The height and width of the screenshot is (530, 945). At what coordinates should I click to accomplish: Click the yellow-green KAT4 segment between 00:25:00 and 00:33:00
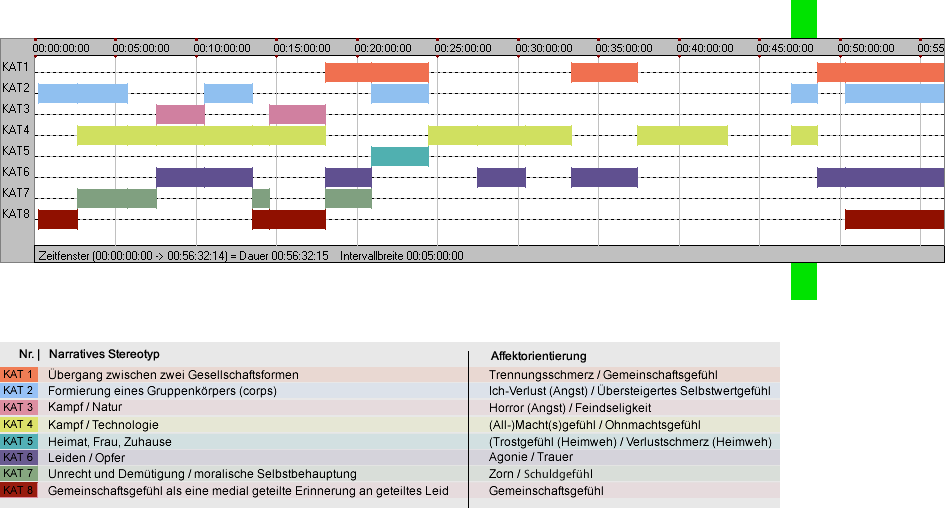[500, 136]
